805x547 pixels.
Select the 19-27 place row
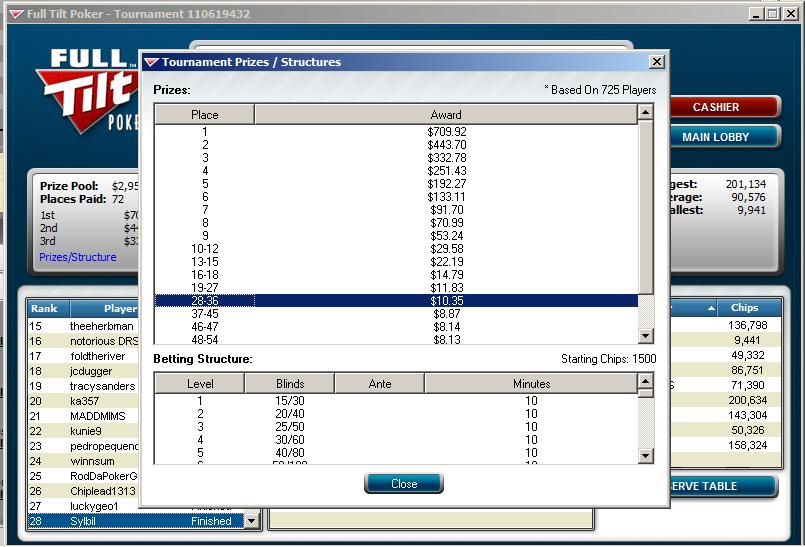(x=396, y=288)
